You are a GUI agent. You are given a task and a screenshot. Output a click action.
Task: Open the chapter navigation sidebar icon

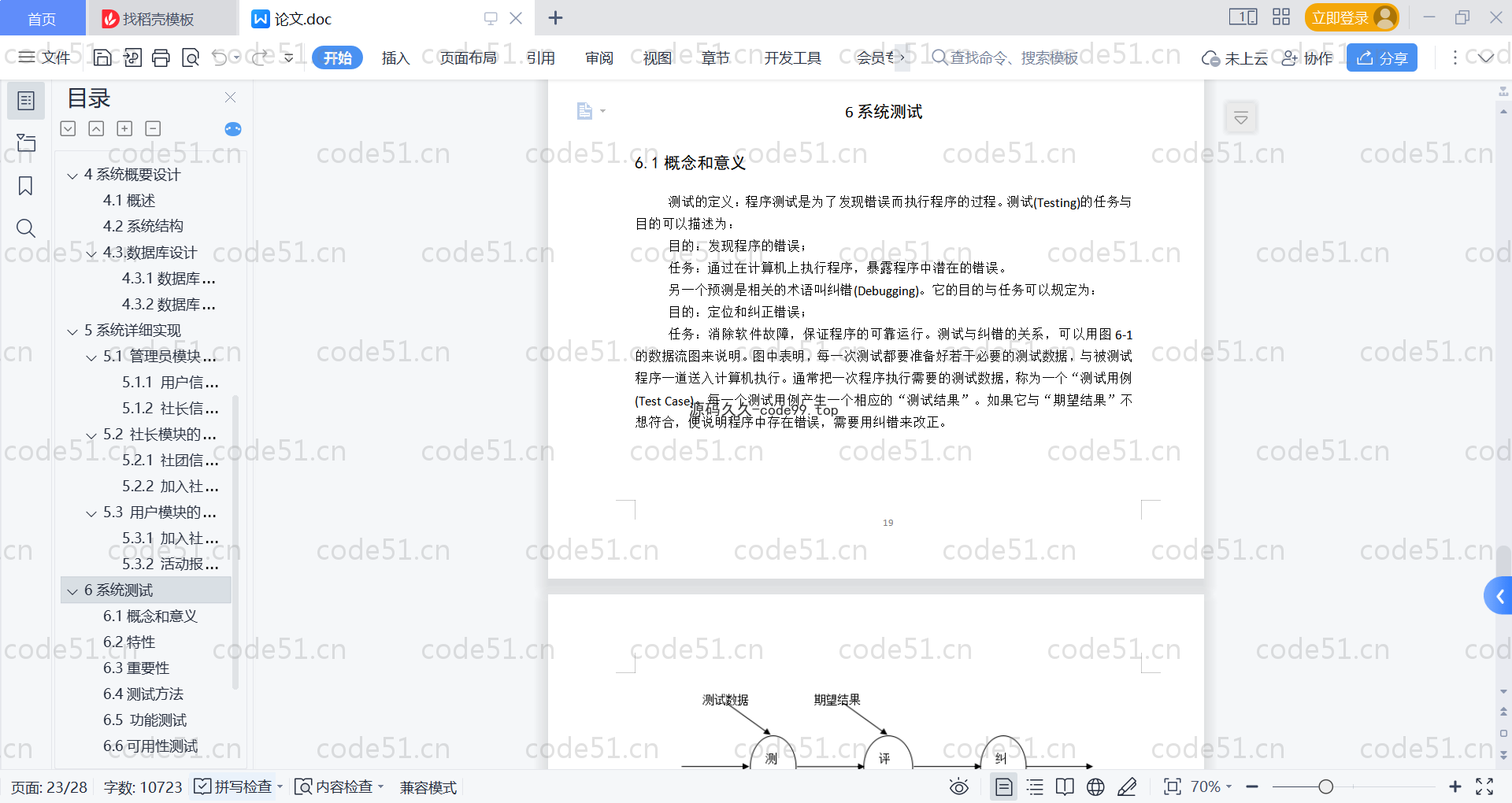(x=26, y=142)
